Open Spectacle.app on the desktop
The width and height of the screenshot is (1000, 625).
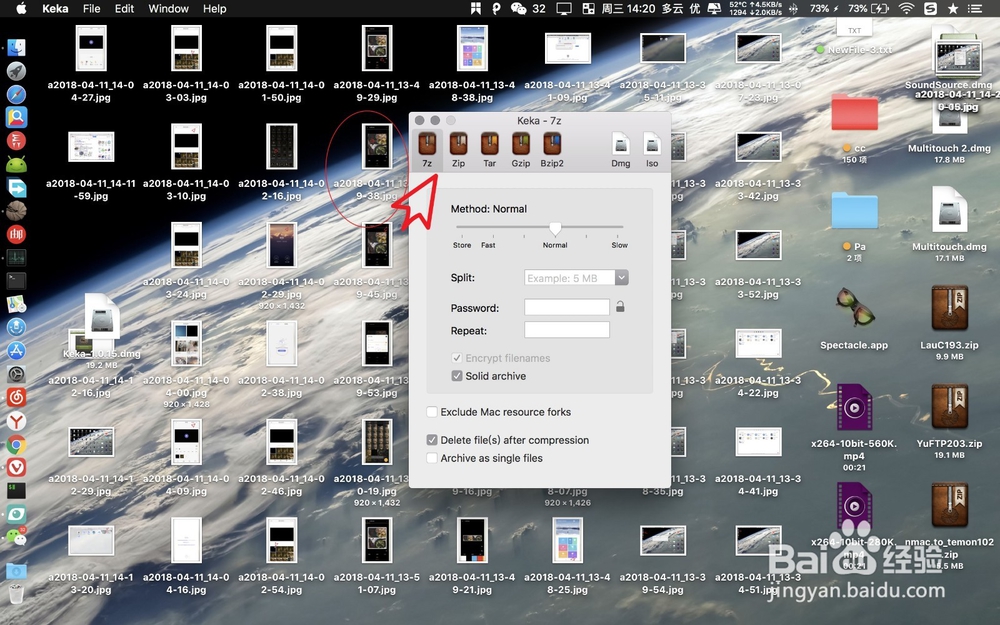854,307
